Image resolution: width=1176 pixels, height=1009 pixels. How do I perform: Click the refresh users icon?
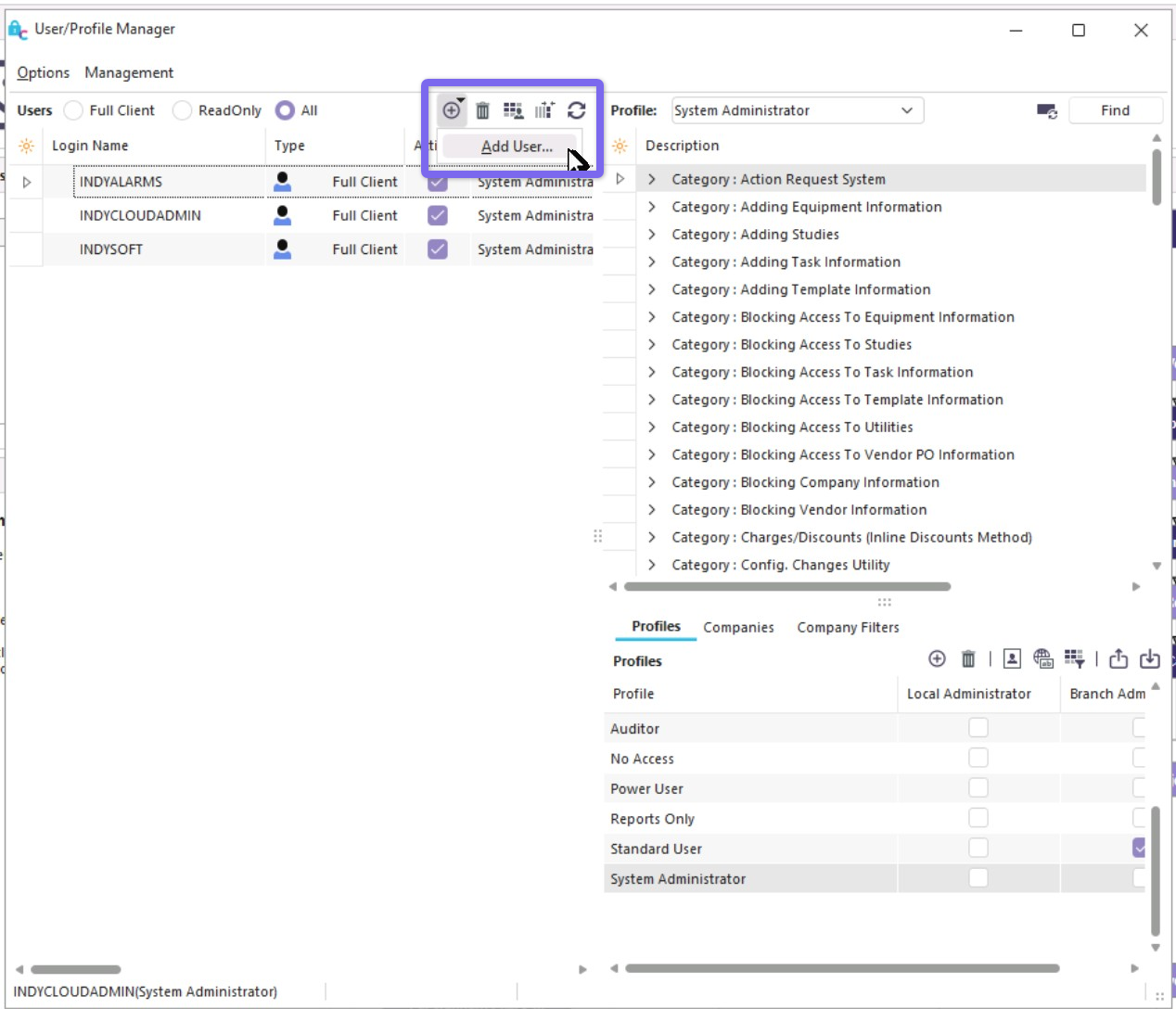pyautogui.click(x=576, y=111)
